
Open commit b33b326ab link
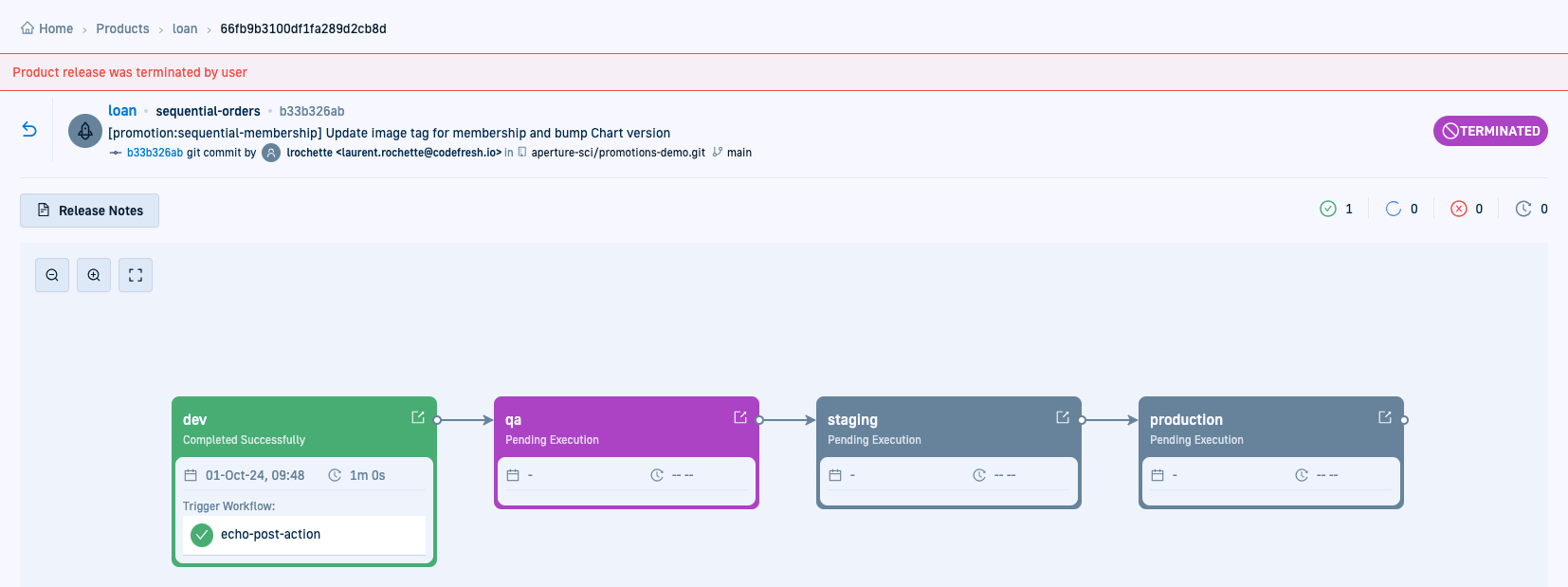point(155,153)
